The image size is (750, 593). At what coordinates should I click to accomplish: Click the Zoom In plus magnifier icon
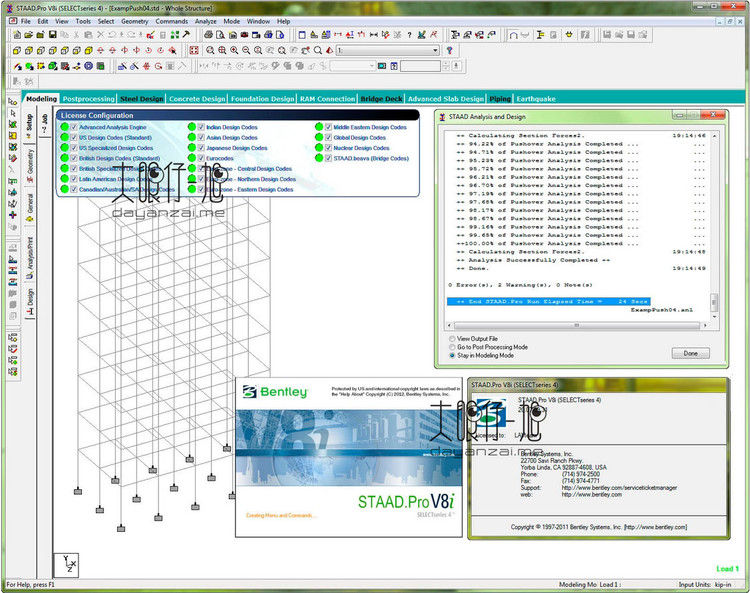[234, 50]
